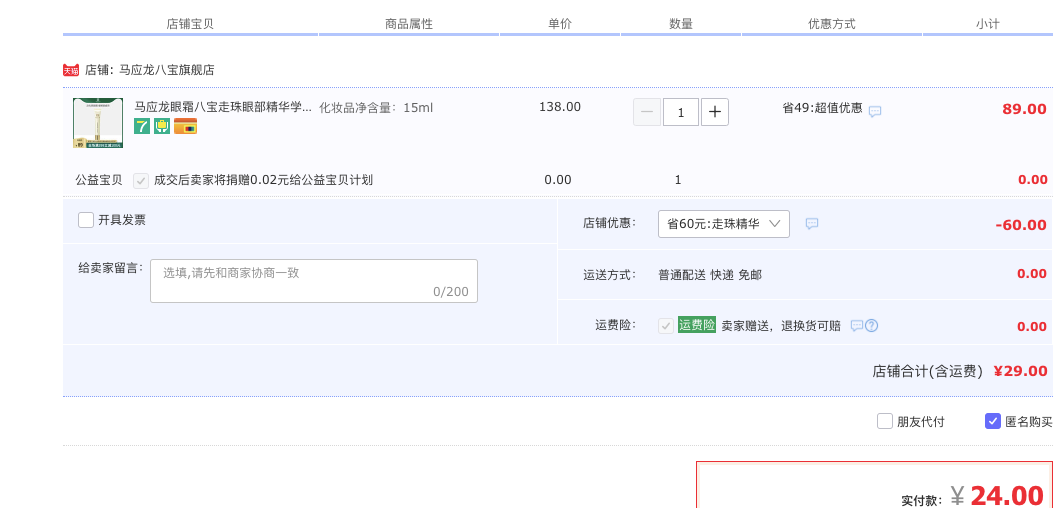The height and width of the screenshot is (508, 1053).
Task: Click the green 7-day return badge
Action: (142, 126)
